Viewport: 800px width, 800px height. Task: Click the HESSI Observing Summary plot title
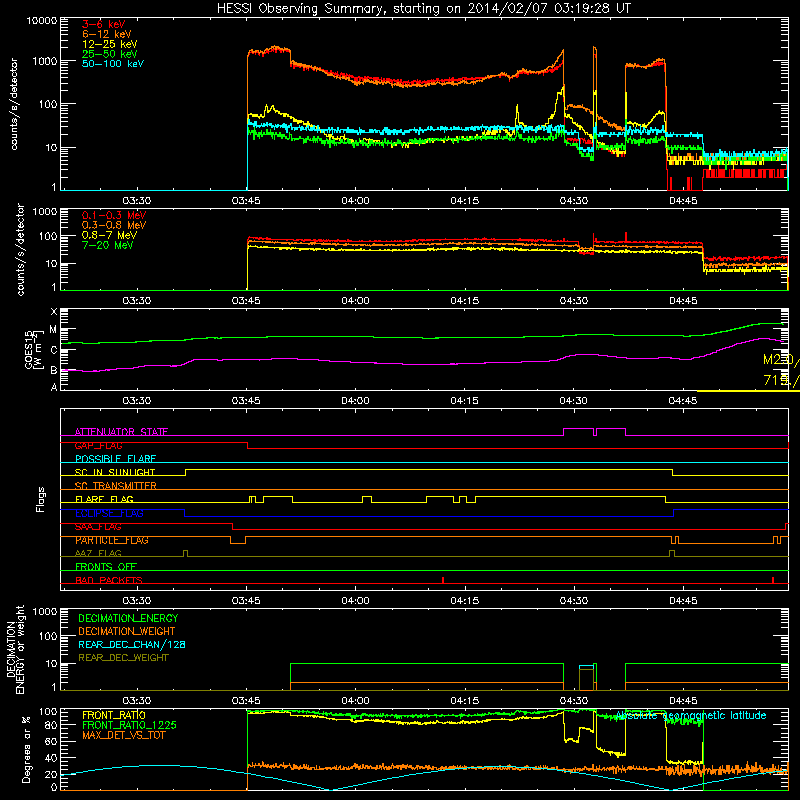tap(424, 9)
